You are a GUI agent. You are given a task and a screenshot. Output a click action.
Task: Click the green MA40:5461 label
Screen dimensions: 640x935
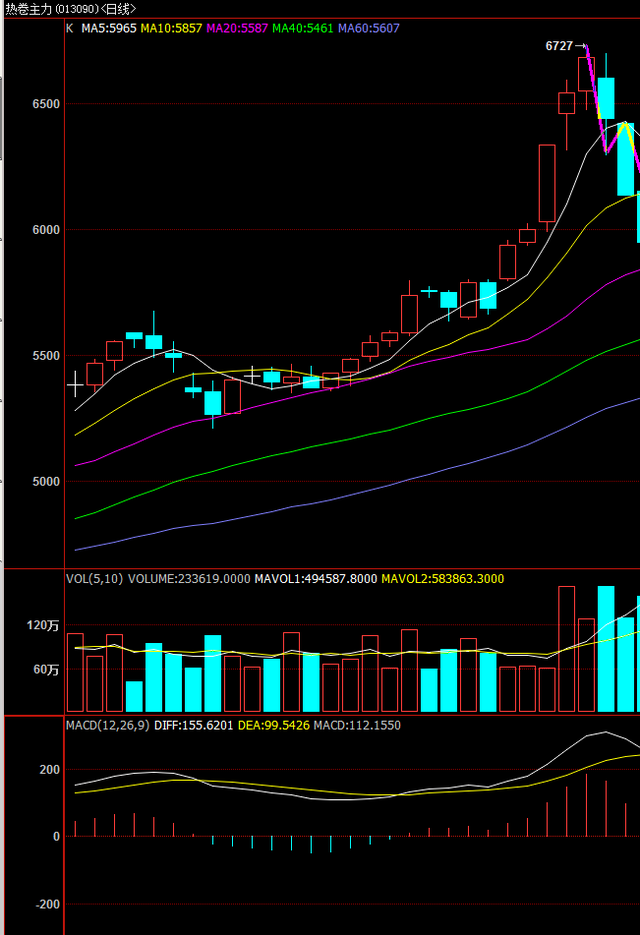tap(303, 29)
